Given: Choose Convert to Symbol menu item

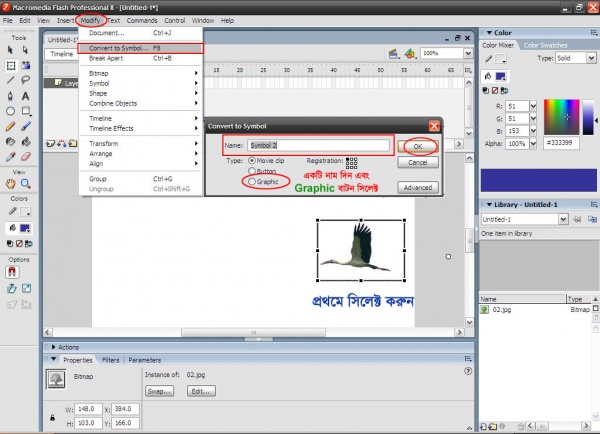Looking at the screenshot, I should pos(140,48).
